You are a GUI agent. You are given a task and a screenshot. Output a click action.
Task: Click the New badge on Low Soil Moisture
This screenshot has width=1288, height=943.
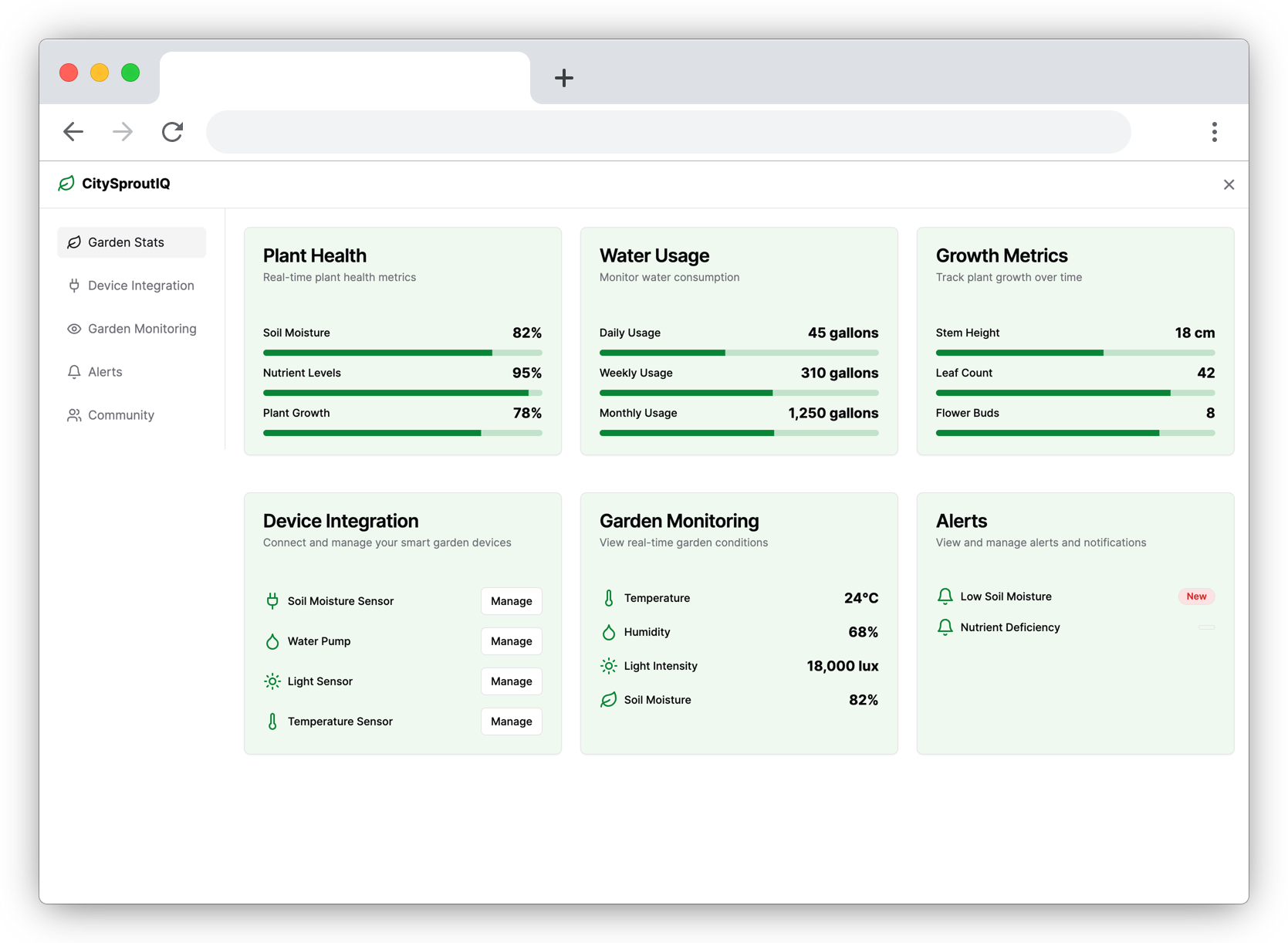tap(1196, 597)
